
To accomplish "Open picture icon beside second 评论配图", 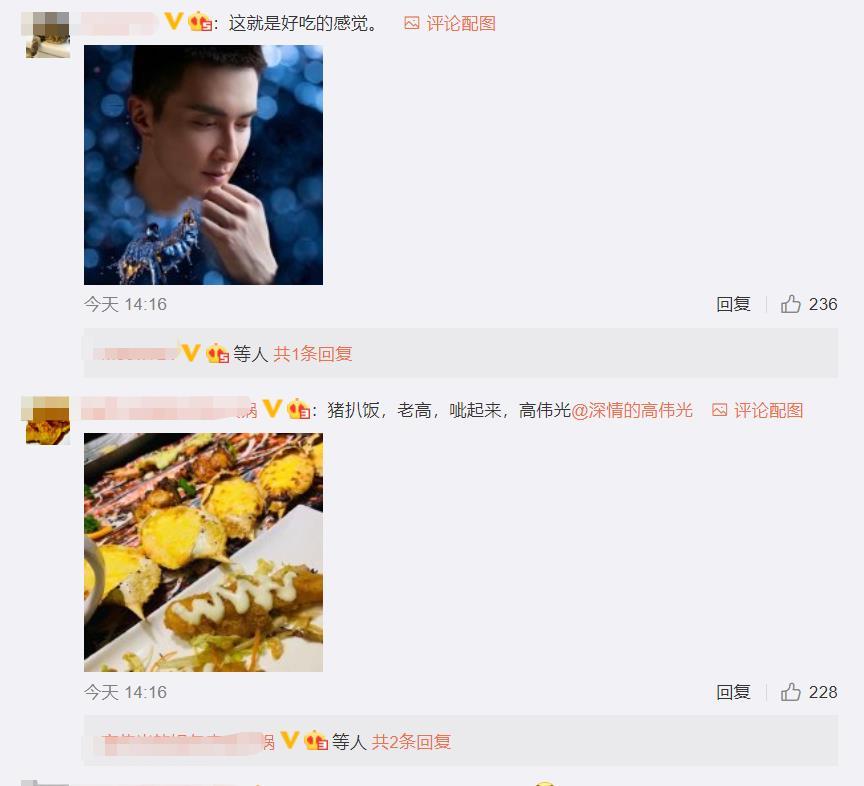I will 719,410.
